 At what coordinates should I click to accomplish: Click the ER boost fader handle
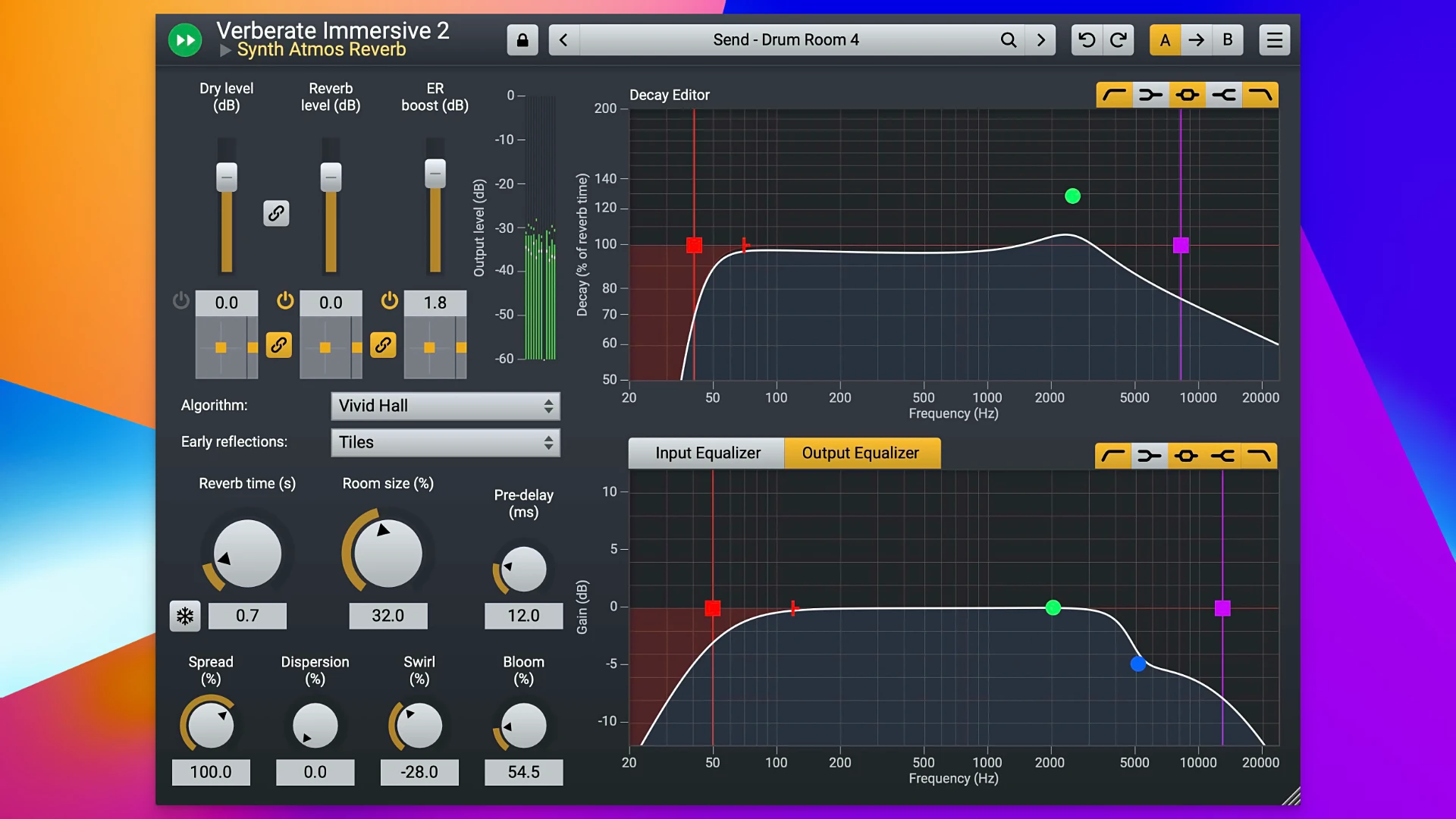[435, 174]
